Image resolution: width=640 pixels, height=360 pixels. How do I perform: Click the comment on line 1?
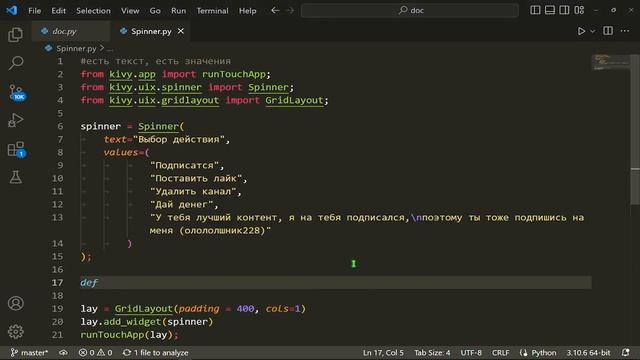tap(156, 61)
